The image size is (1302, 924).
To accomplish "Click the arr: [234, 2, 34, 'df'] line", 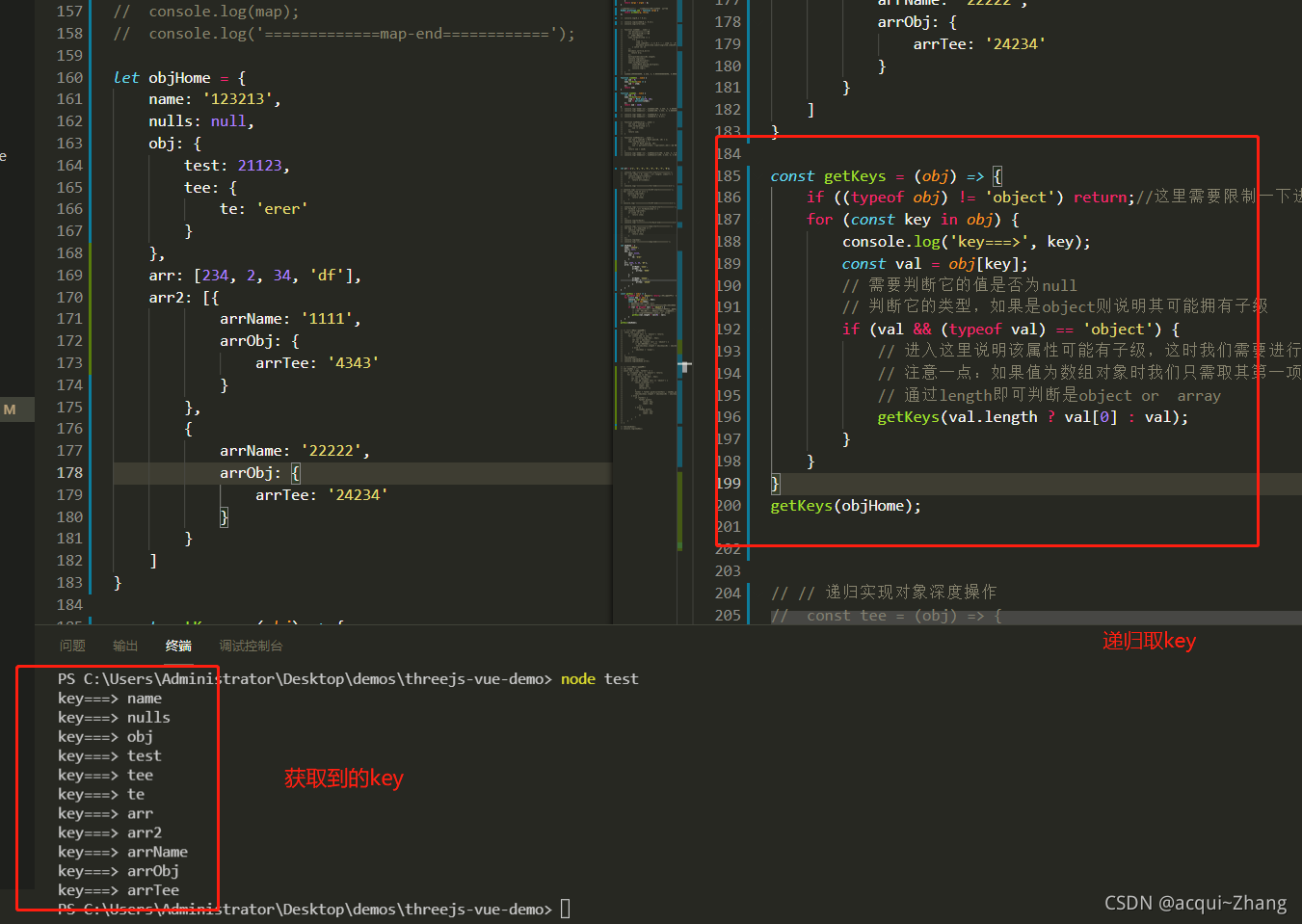I will tap(255, 276).
